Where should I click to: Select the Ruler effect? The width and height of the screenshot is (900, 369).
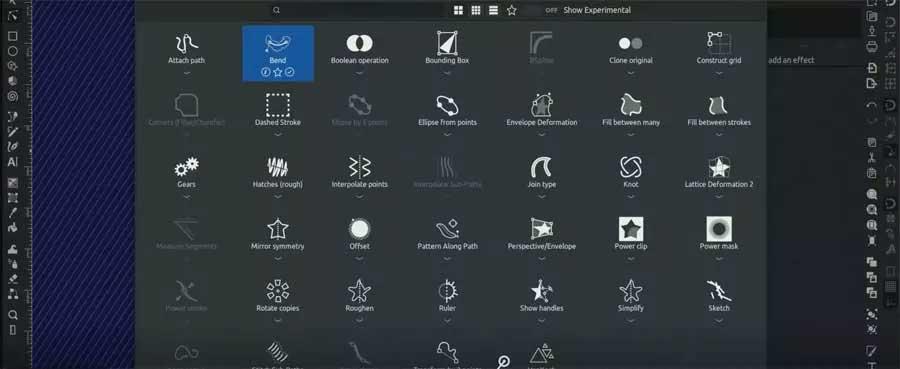tap(447, 297)
